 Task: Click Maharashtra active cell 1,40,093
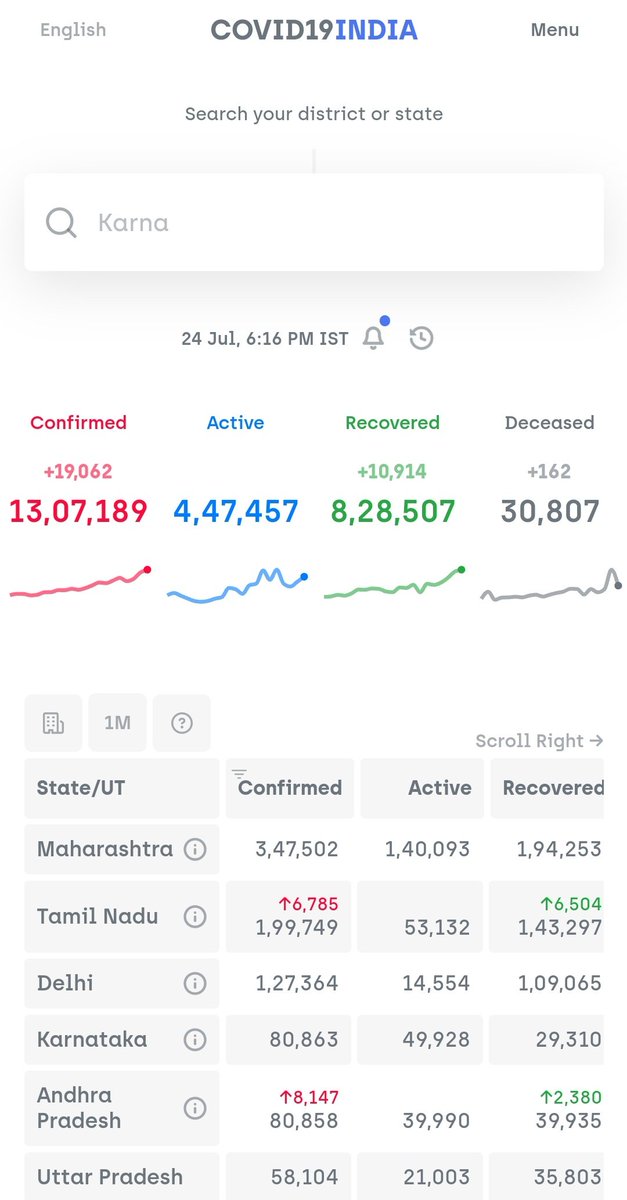421,850
